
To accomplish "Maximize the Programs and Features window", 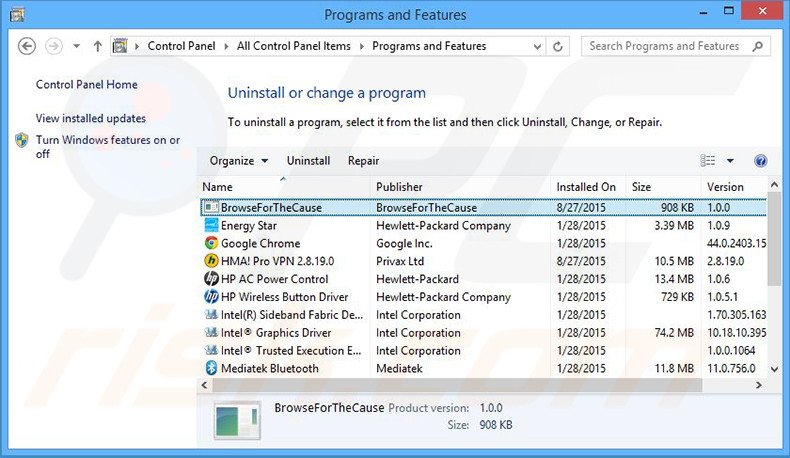I will coord(729,11).
